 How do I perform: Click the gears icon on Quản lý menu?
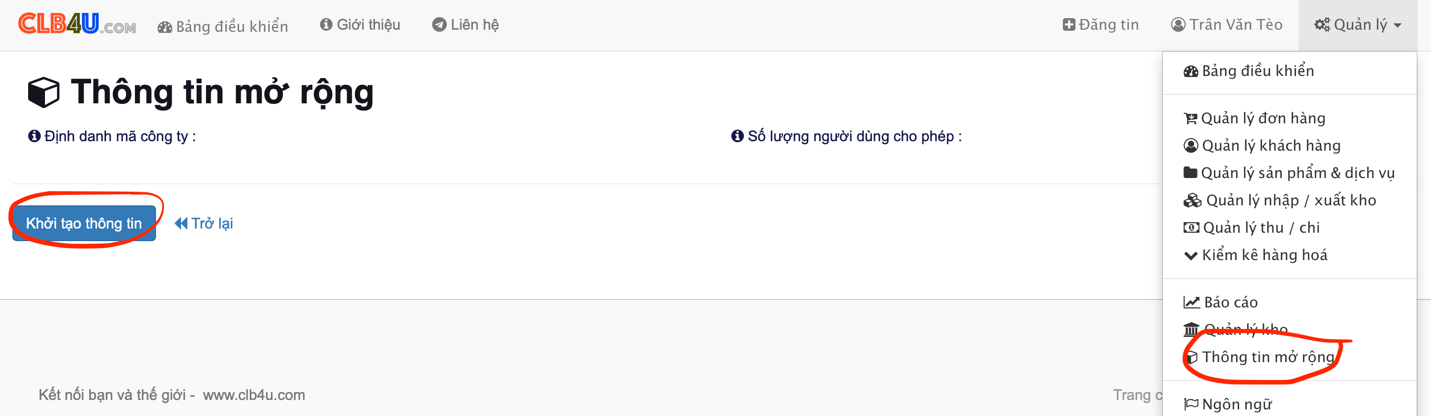pyautogui.click(x=1322, y=25)
